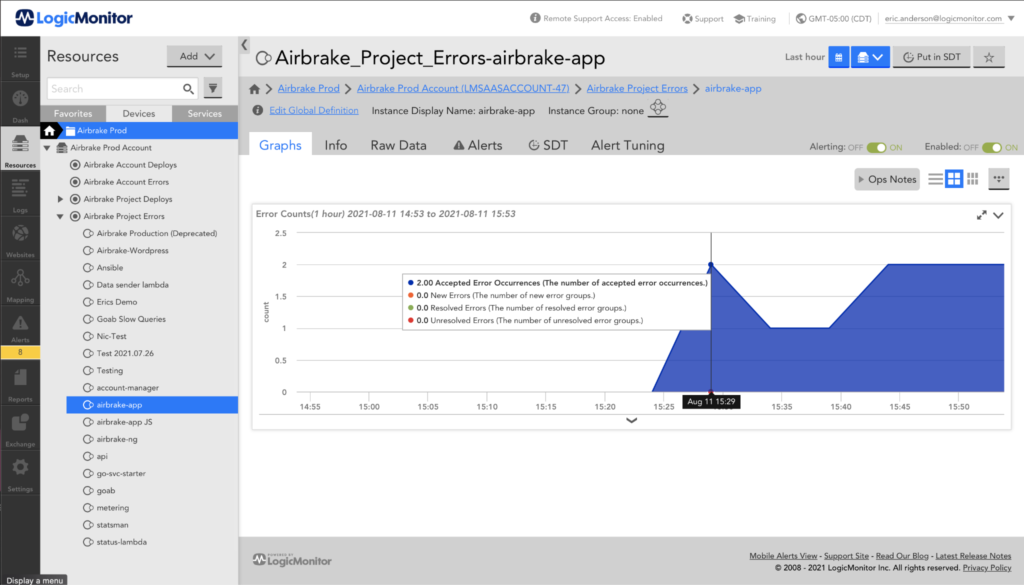This screenshot has width=1024, height=585.
Task: Open the graph options dots icon
Action: click(x=999, y=179)
